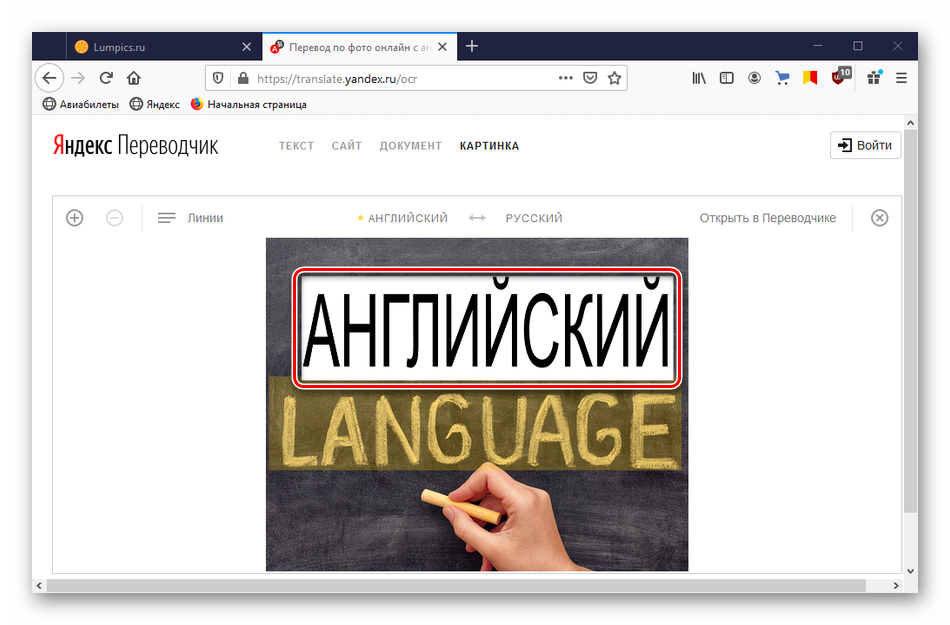
Task: Reload the page
Action: coord(106,78)
